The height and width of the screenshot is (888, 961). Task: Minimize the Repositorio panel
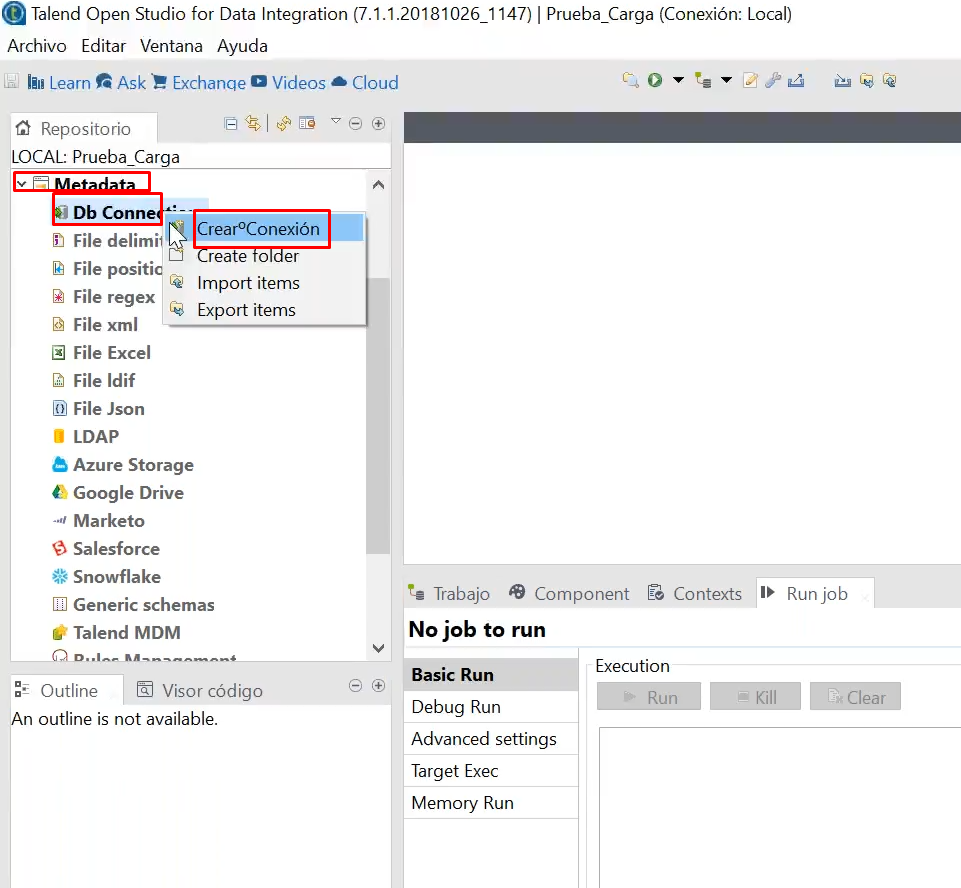pyautogui.click(x=355, y=124)
